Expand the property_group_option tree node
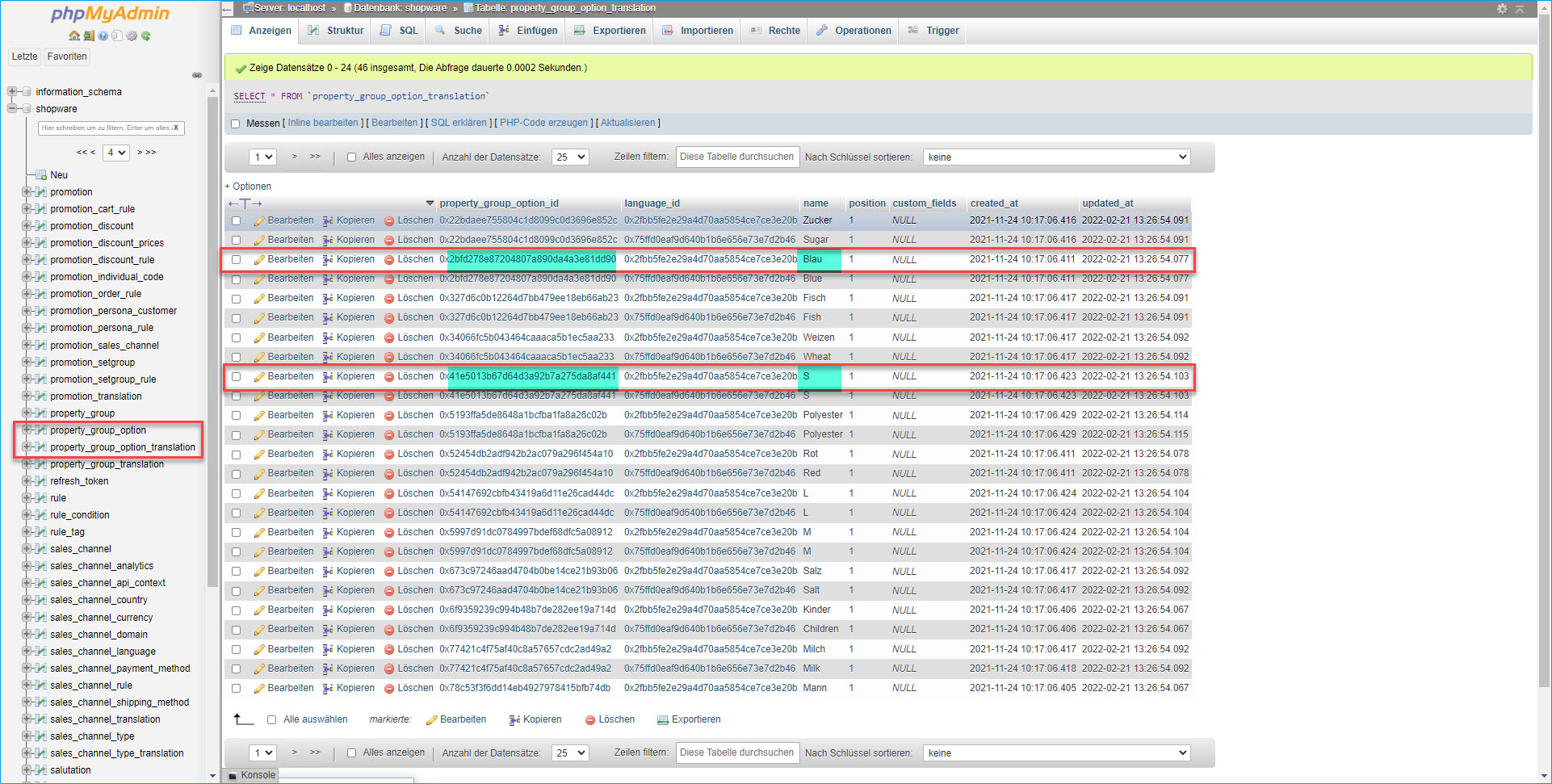Image resolution: width=1552 pixels, height=784 pixels. (27, 430)
